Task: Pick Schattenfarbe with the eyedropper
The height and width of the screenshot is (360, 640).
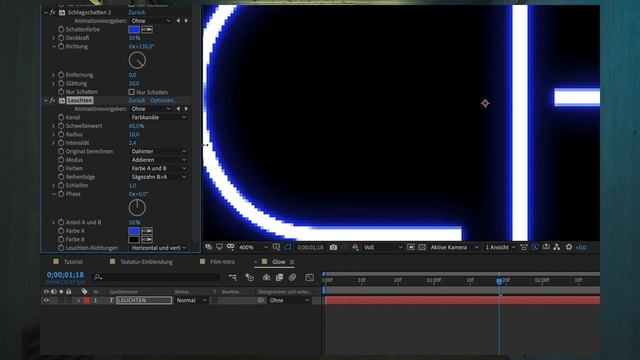Action: (147, 29)
